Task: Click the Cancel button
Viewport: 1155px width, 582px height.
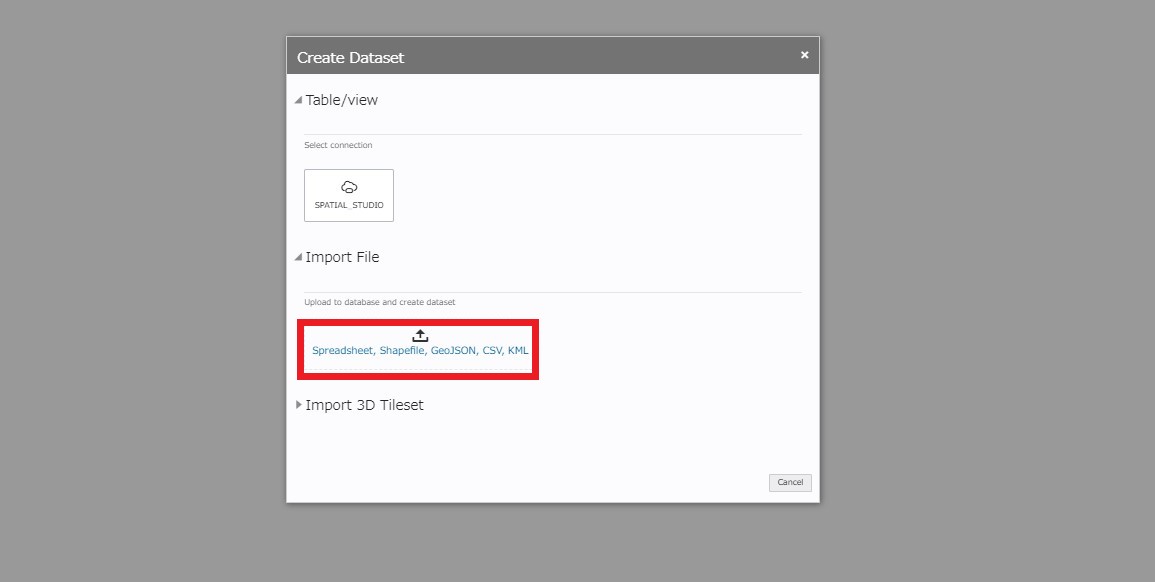Action: [x=790, y=482]
